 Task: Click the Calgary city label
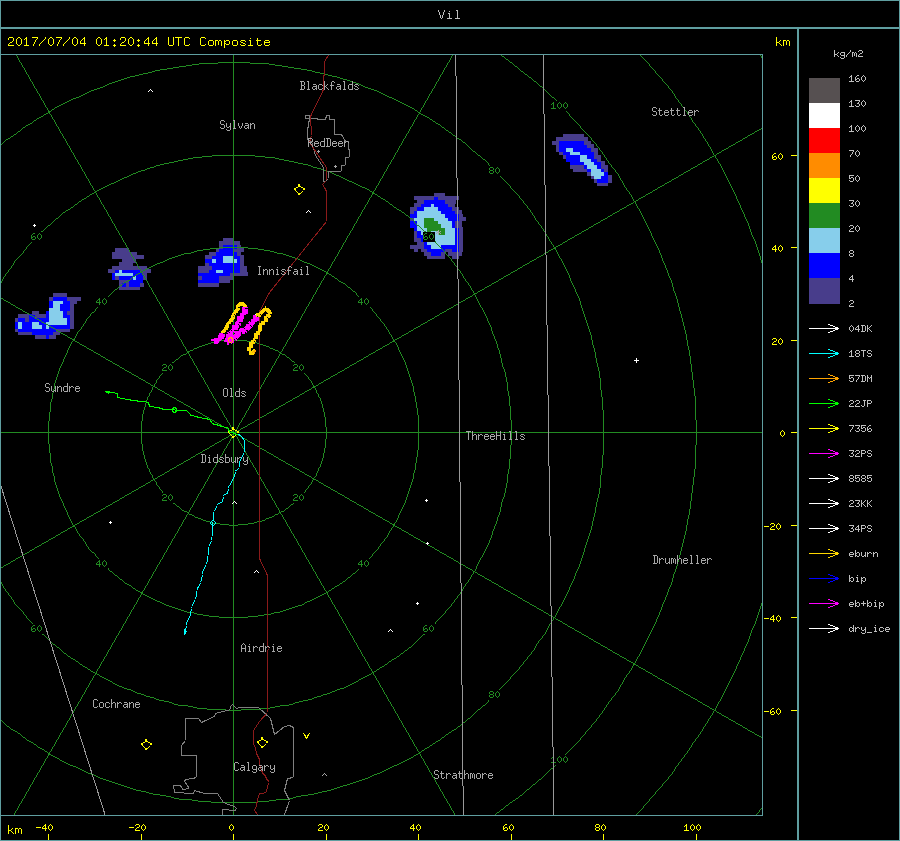254,767
